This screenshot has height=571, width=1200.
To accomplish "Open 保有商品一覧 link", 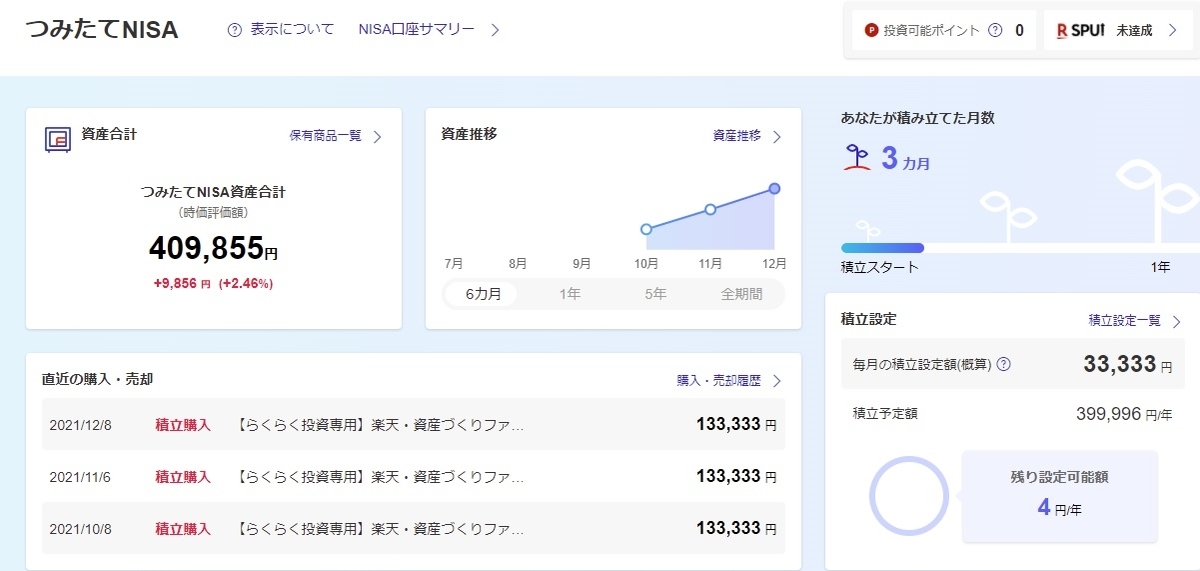I will coord(326,136).
